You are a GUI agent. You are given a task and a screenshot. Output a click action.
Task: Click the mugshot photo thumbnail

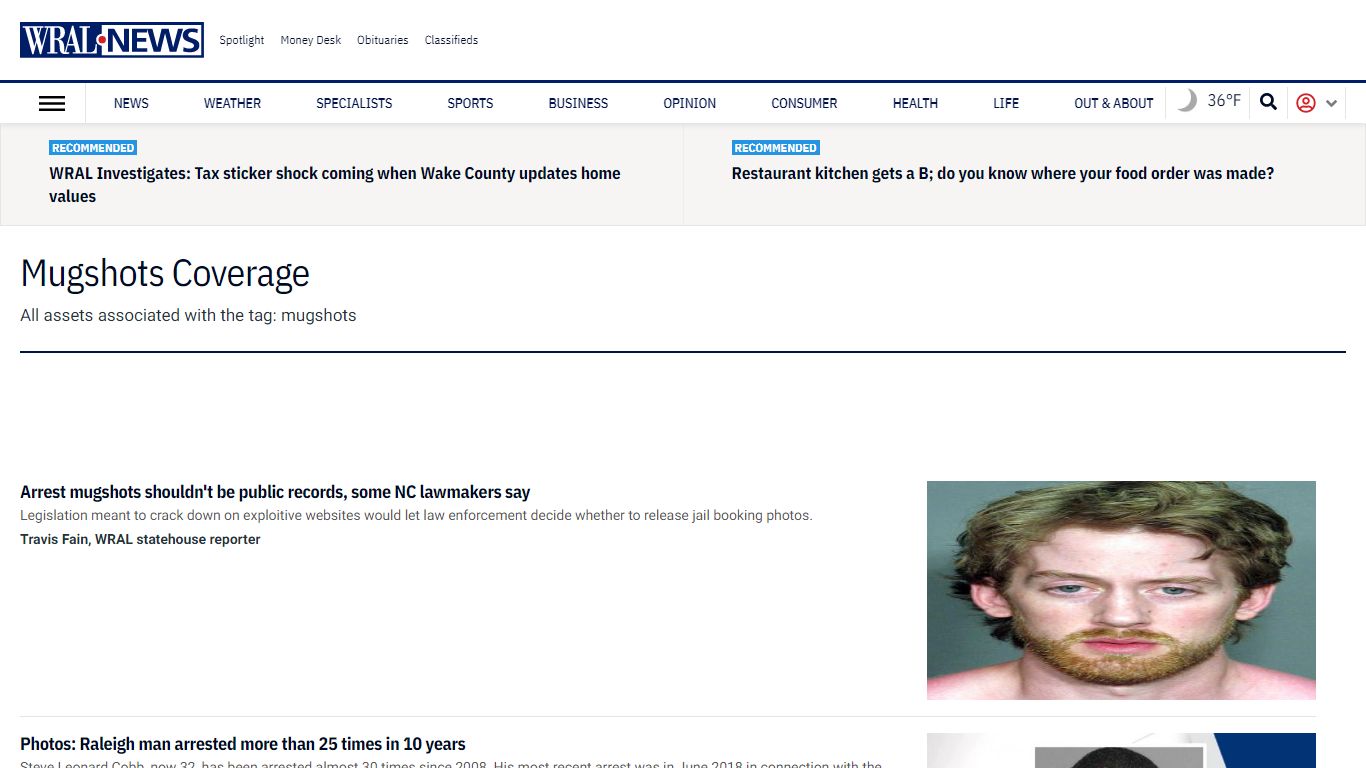(x=1121, y=590)
